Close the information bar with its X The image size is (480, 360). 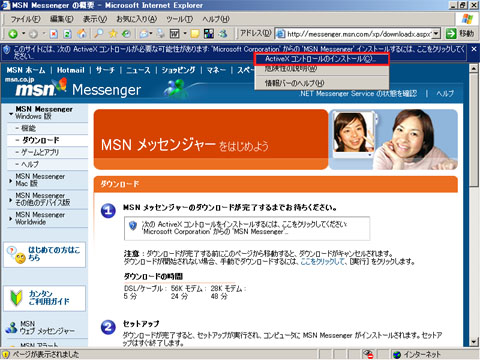[474, 49]
